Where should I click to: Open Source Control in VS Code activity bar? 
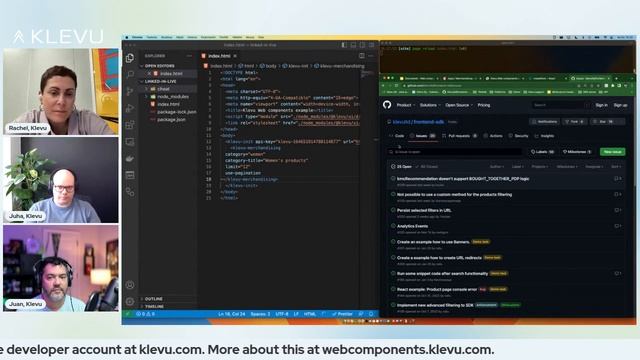pos(130,91)
